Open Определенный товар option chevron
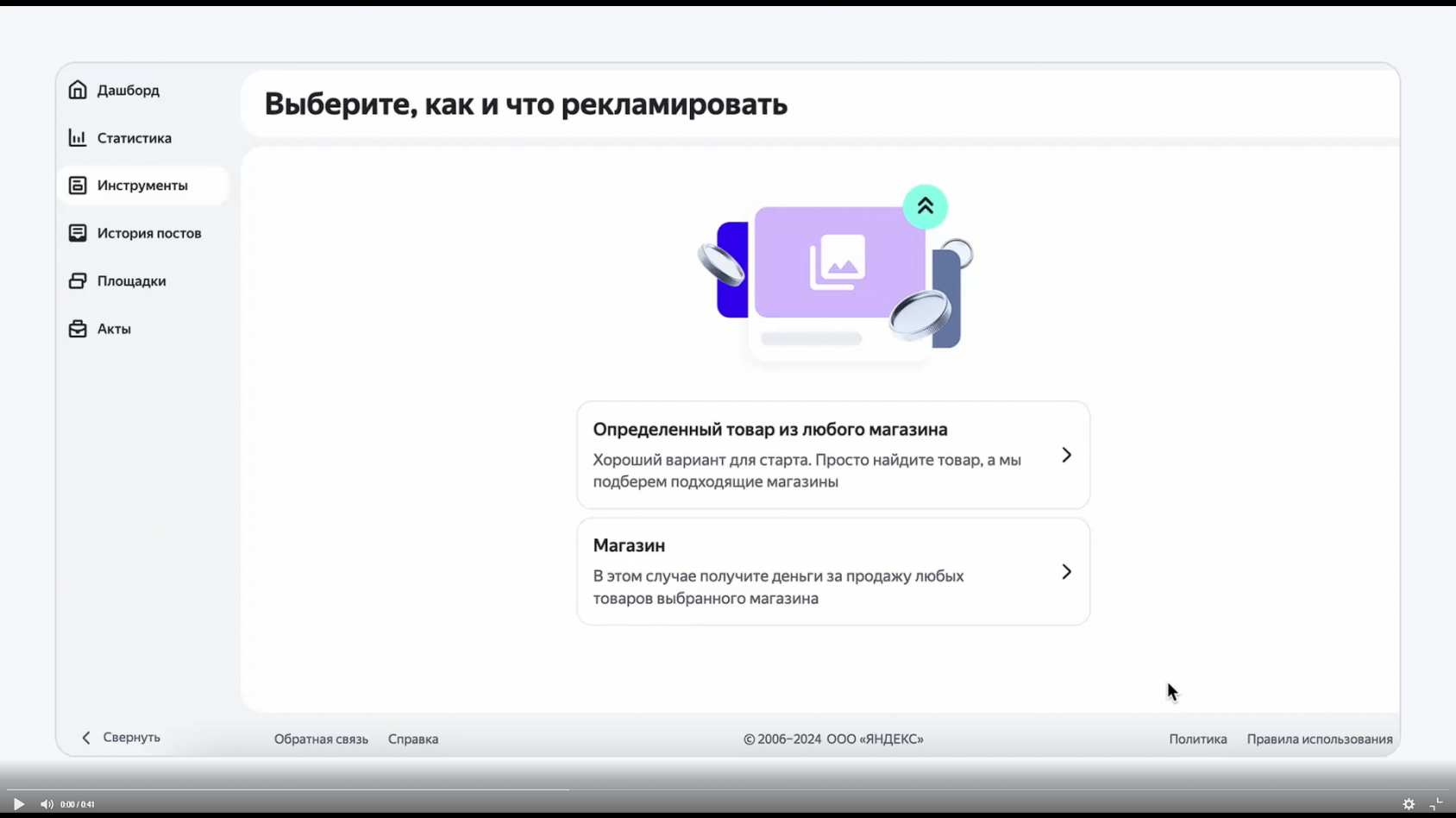Screen dimensions: 1456x818 (x=1067, y=455)
